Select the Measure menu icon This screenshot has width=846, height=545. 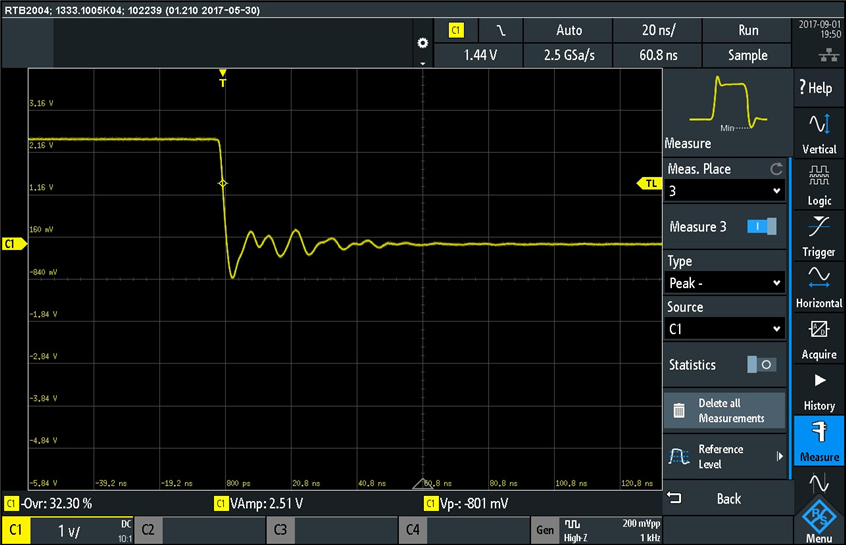[818, 441]
